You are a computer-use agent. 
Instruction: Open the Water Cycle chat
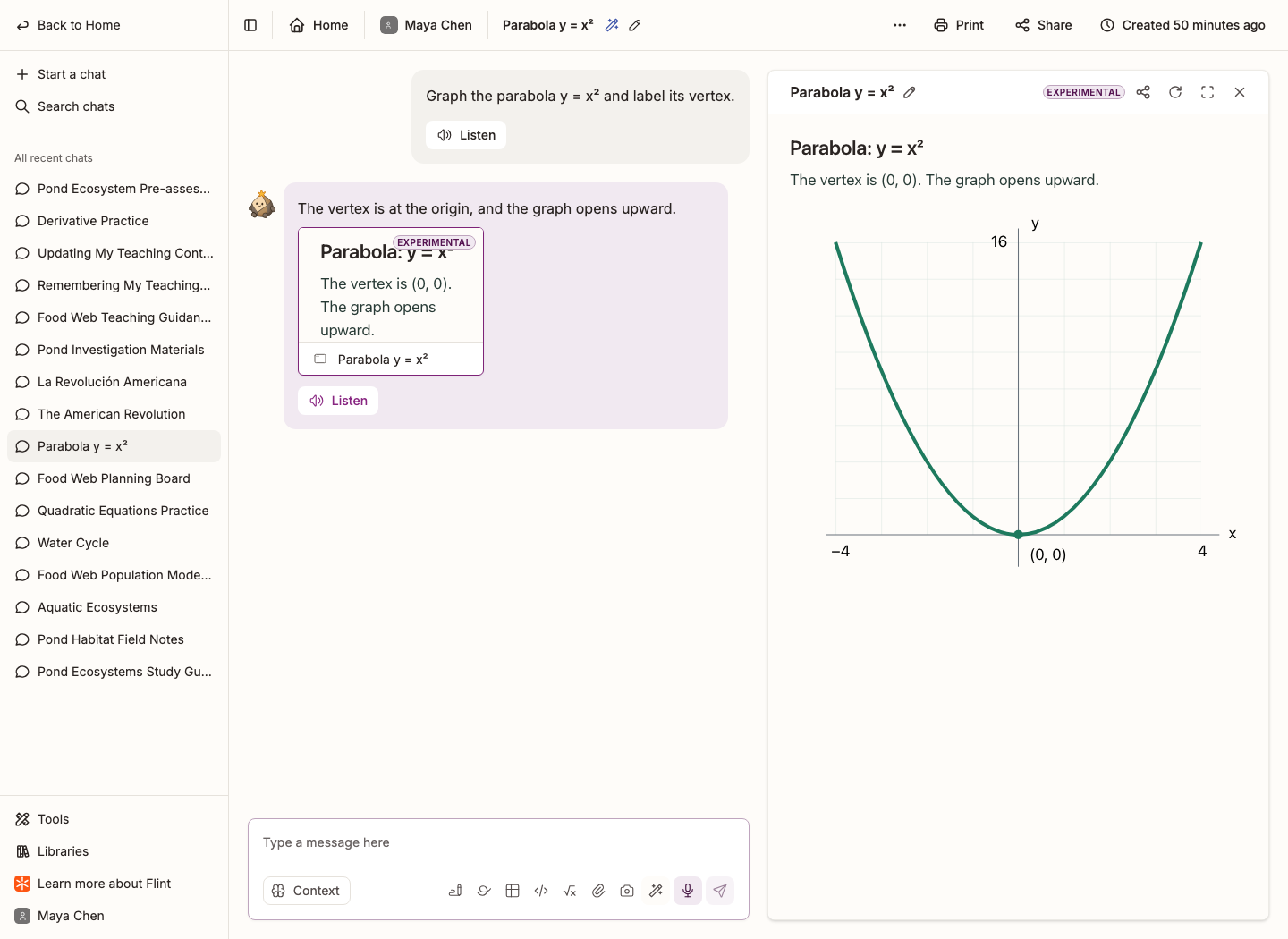pyautogui.click(x=114, y=543)
